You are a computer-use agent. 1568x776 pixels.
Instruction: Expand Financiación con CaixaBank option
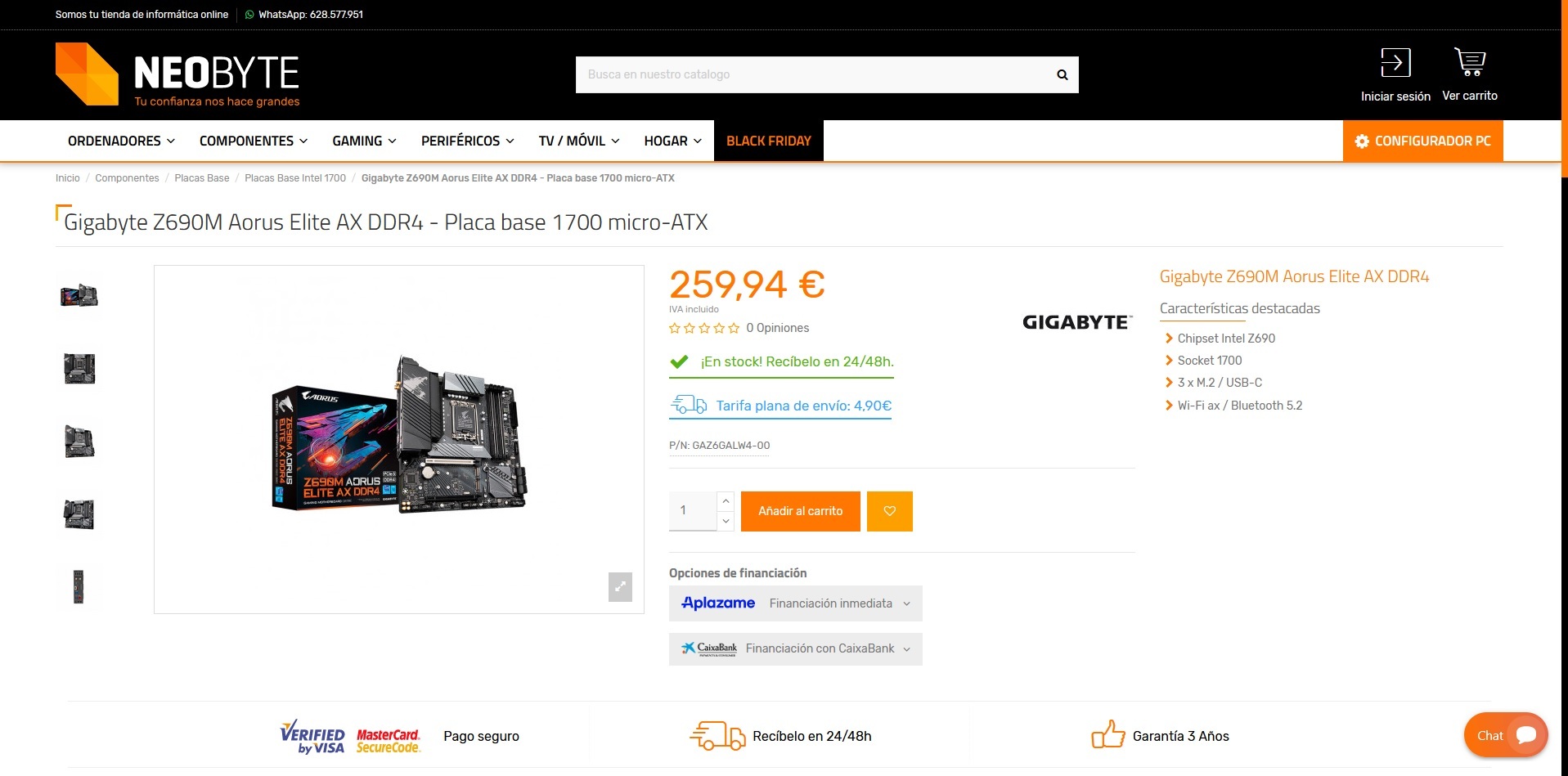795,648
